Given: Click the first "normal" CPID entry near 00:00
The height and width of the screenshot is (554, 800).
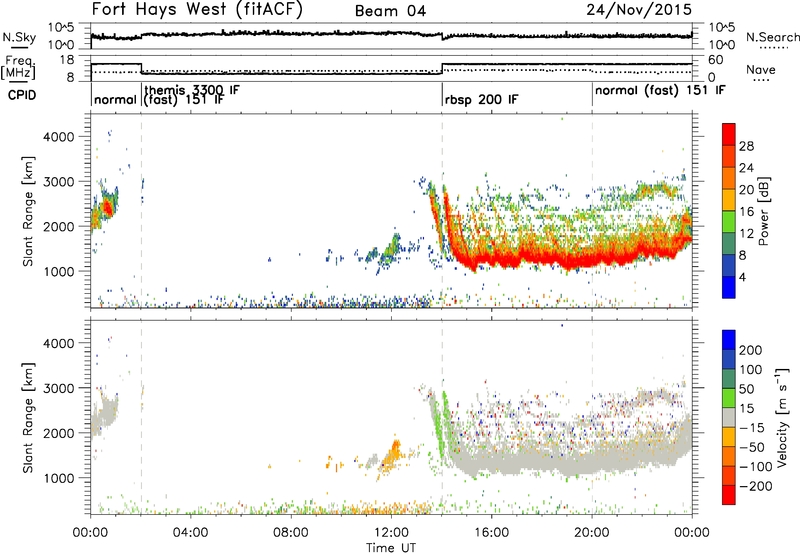Looking at the screenshot, I should 115,99.
